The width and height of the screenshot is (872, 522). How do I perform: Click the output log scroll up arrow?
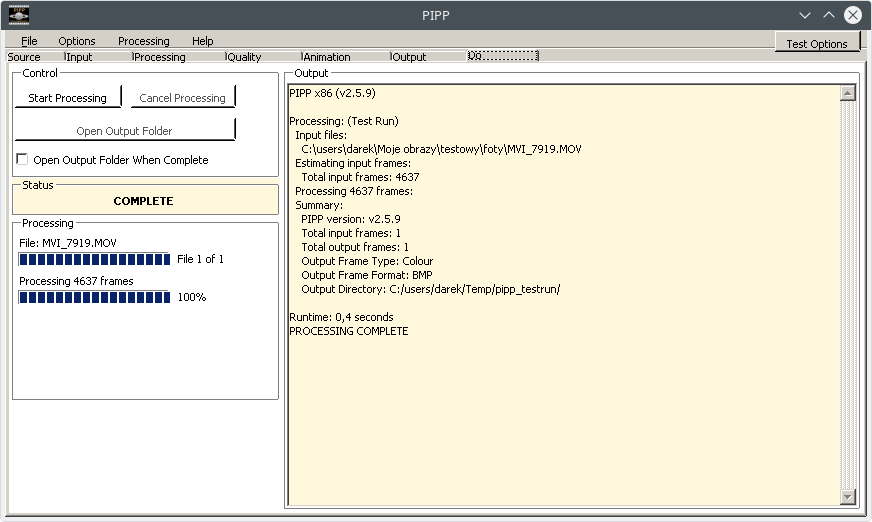[x=848, y=94]
